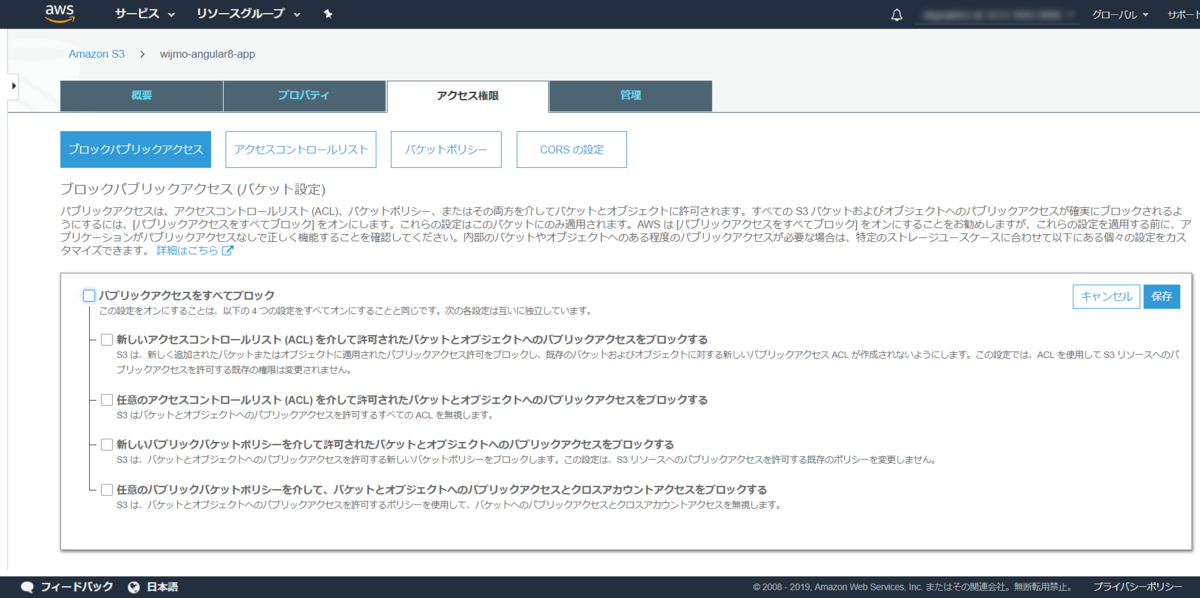Open the フィードバック footer link

coord(77,587)
